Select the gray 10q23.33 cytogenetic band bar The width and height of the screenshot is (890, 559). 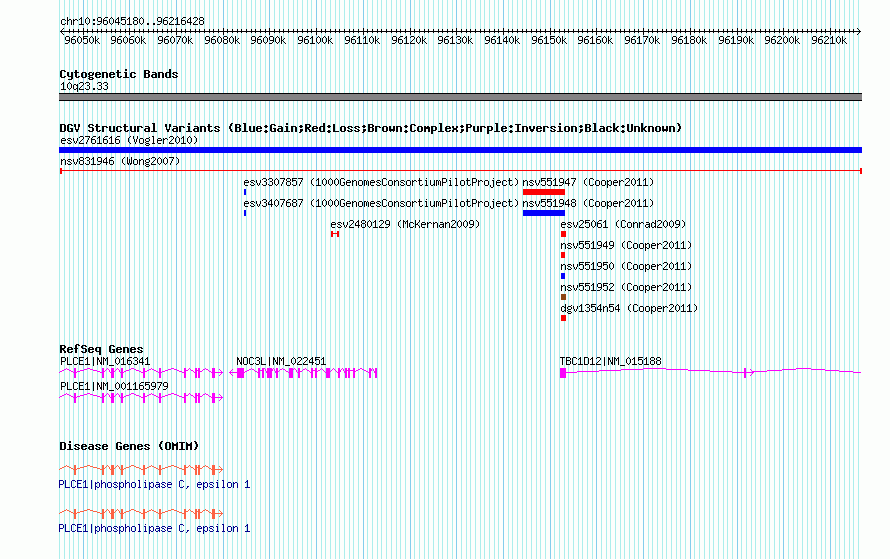pyautogui.click(x=460, y=97)
